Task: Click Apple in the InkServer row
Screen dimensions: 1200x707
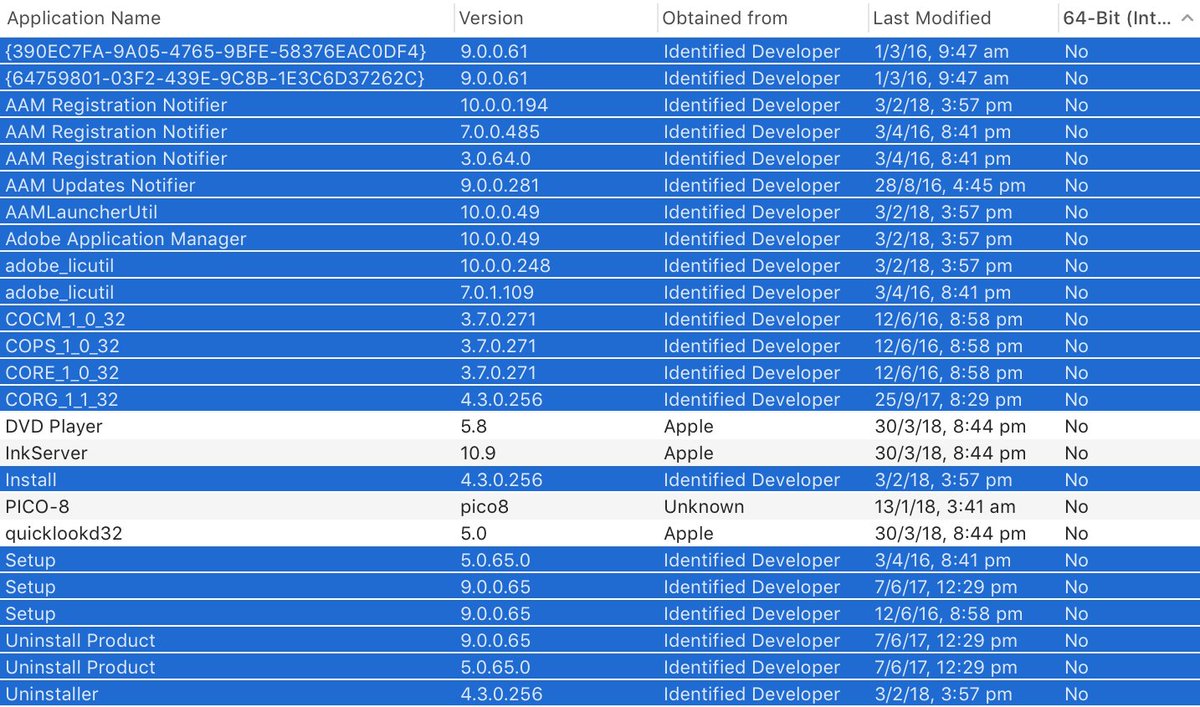Action: click(689, 453)
